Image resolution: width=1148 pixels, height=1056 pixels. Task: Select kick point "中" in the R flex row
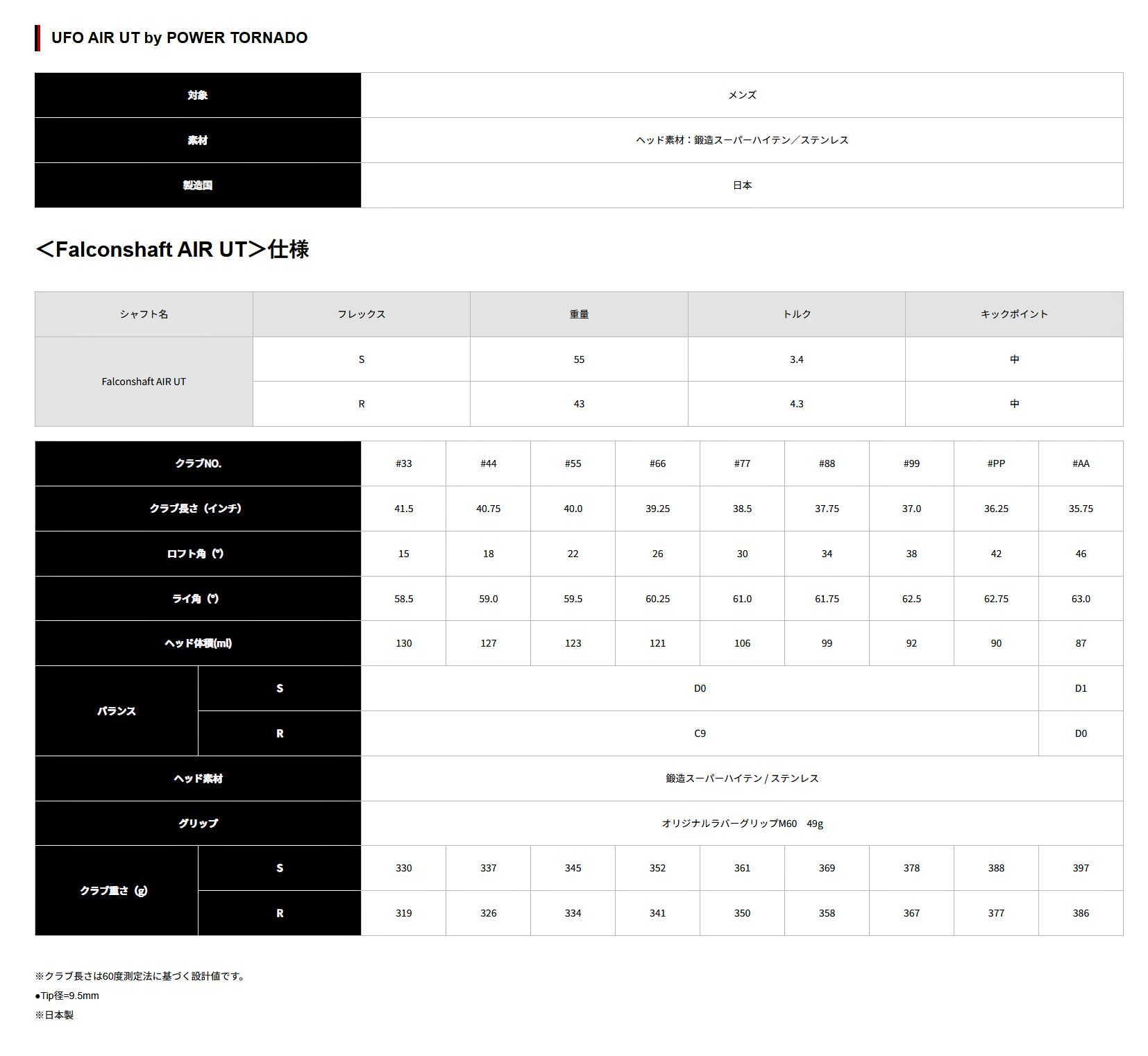pos(1014,404)
